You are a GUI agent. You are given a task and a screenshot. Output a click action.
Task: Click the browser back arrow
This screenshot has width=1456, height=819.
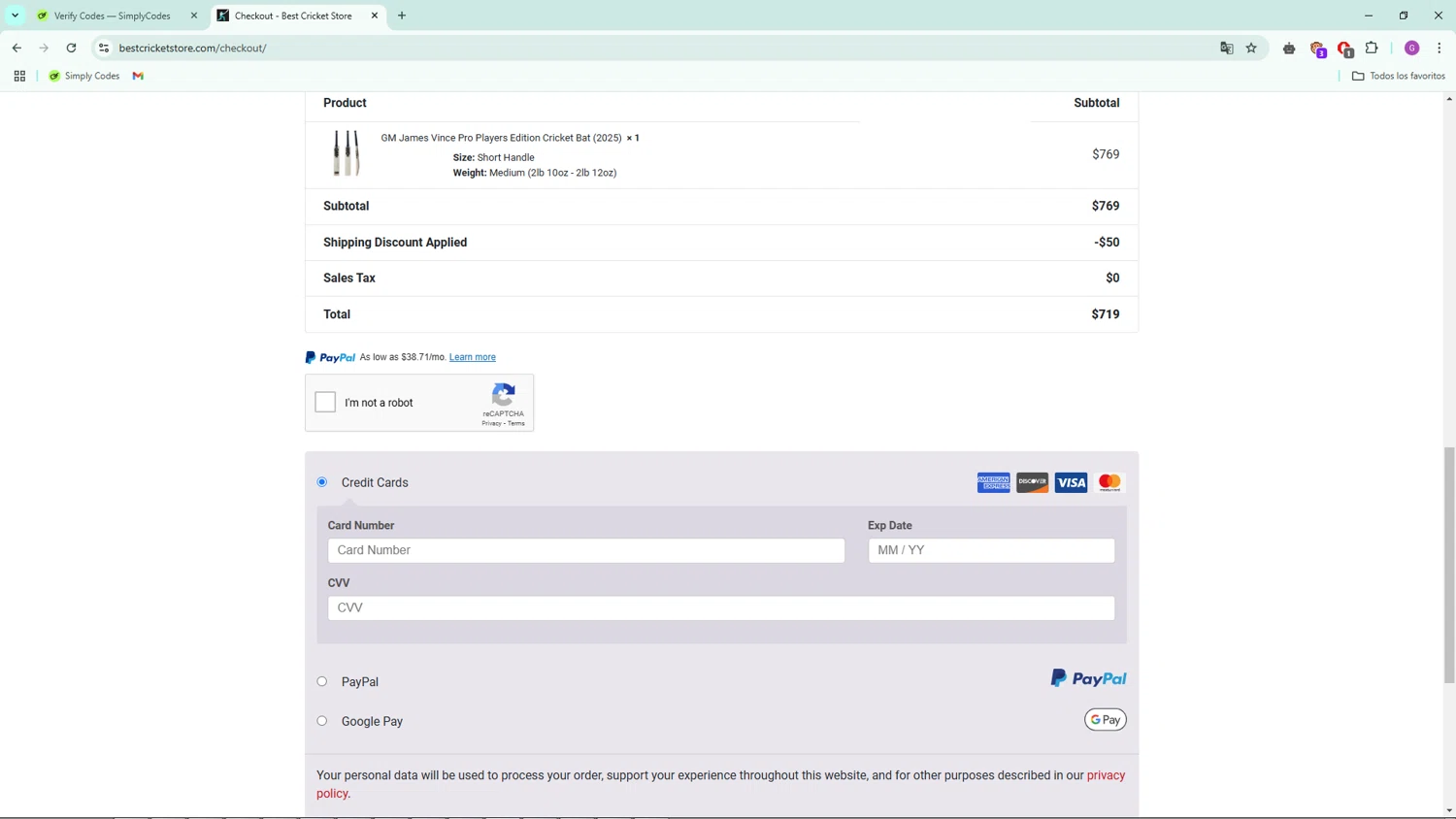coord(17,48)
